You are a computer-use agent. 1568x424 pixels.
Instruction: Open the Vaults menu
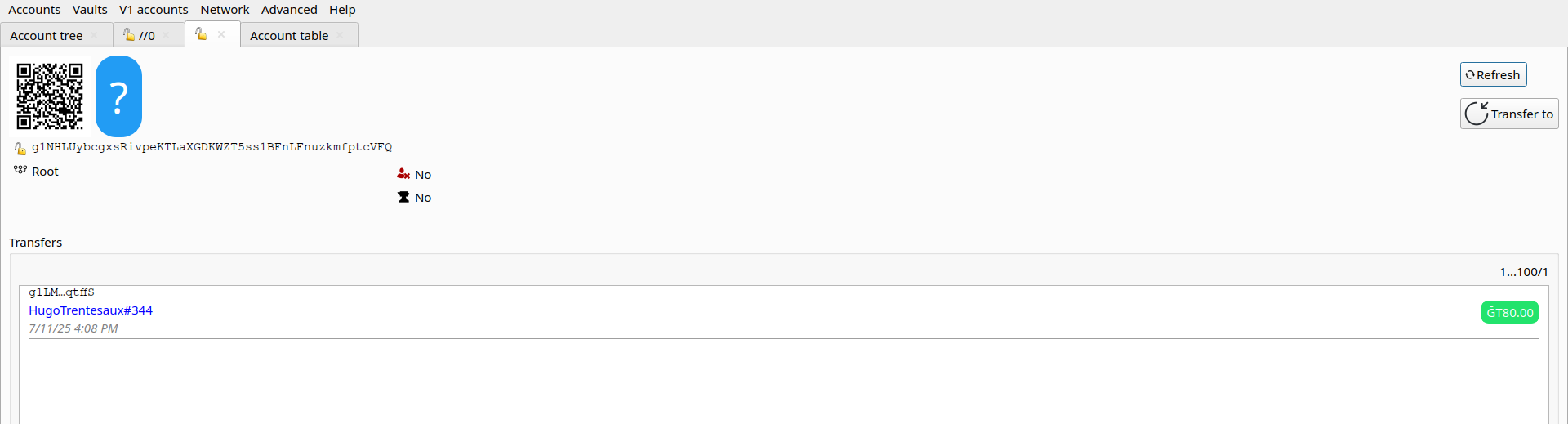(x=90, y=10)
